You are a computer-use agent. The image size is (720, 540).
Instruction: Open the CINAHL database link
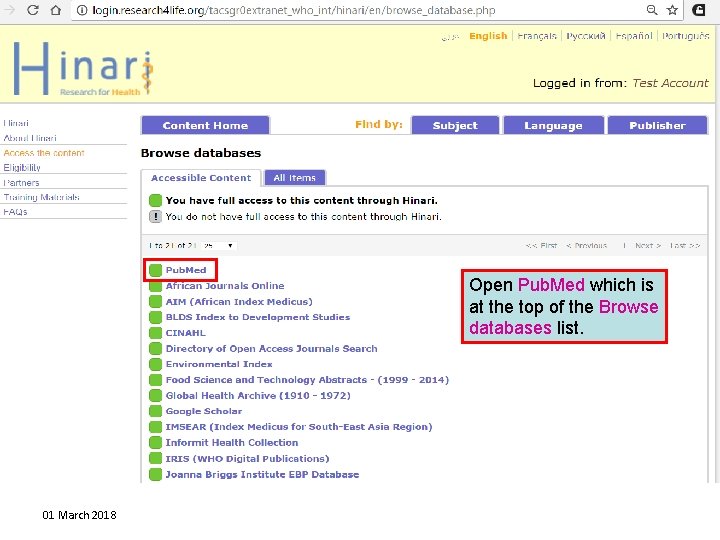(x=186, y=333)
